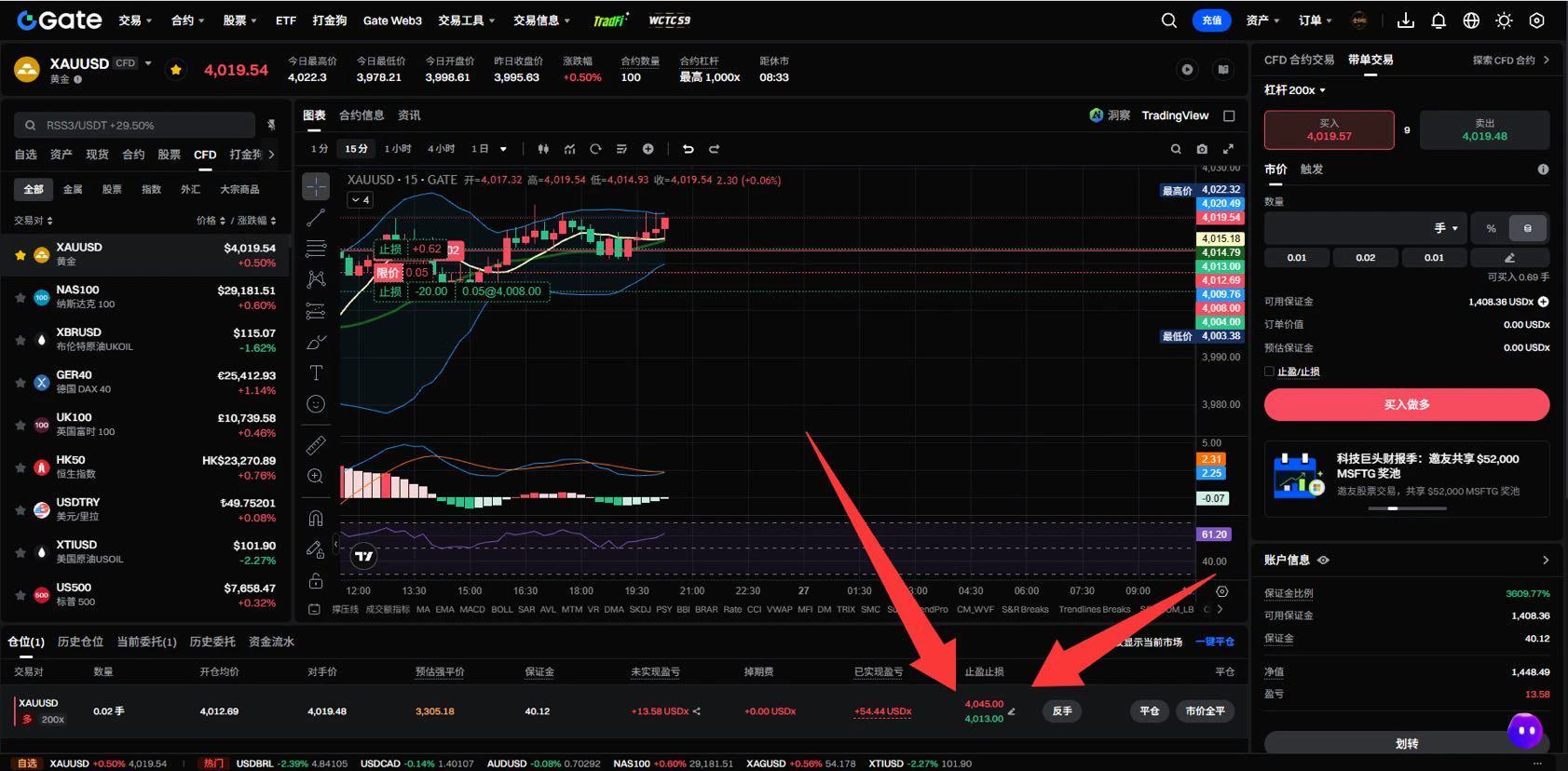Toggle favorite star for NAS100 row
The height and width of the screenshot is (771, 1568).
click(x=20, y=298)
